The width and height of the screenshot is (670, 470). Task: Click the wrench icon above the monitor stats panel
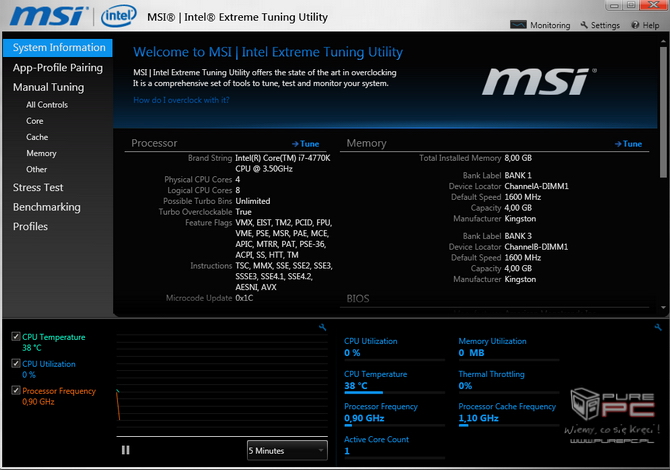pos(662,327)
